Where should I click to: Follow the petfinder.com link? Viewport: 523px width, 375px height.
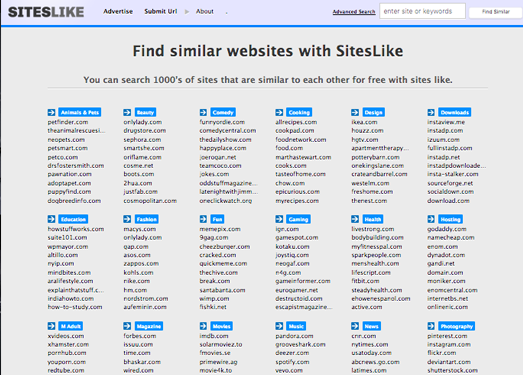68,122
